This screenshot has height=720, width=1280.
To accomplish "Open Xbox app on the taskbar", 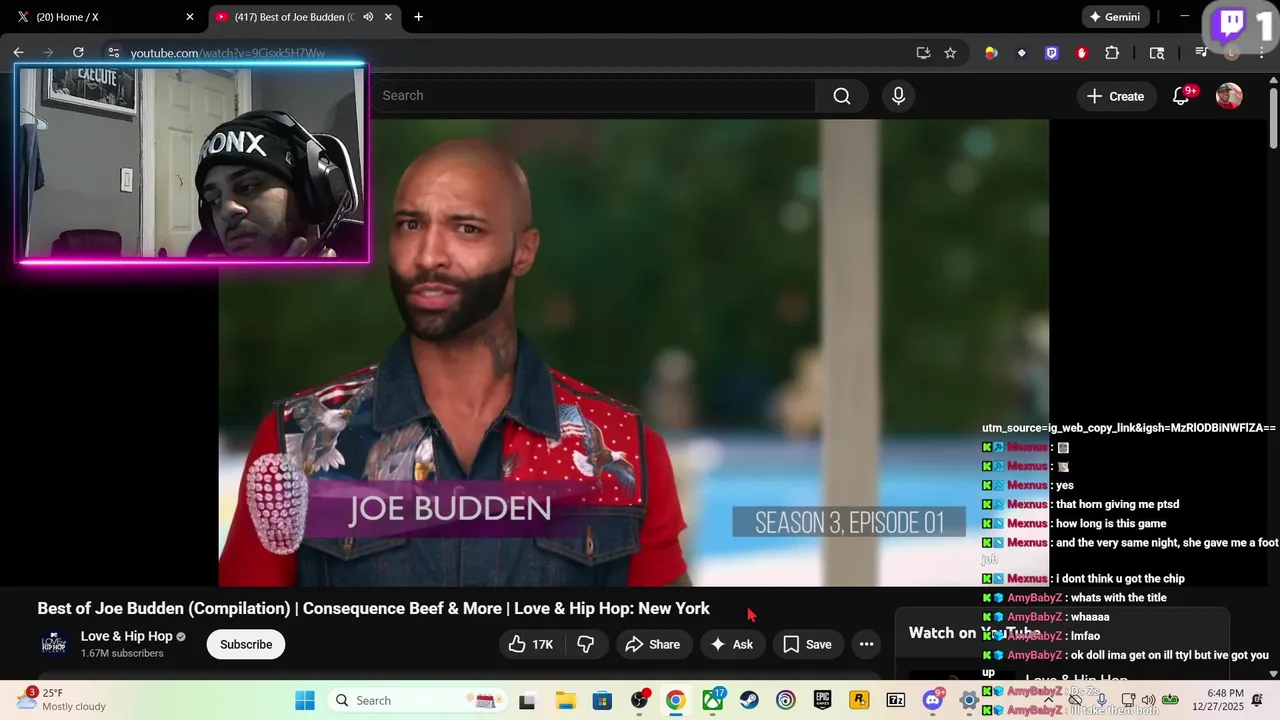I will [x=713, y=700].
